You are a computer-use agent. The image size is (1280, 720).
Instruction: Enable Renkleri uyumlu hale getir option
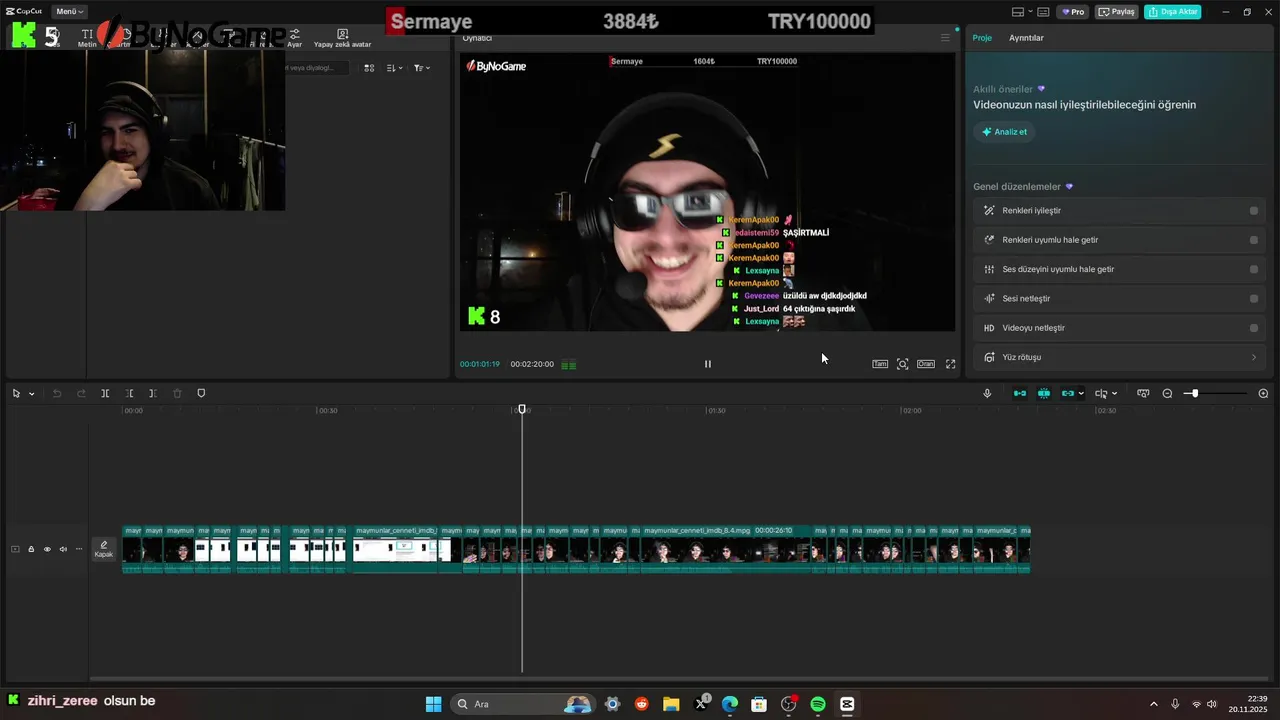pyautogui.click(x=1253, y=240)
